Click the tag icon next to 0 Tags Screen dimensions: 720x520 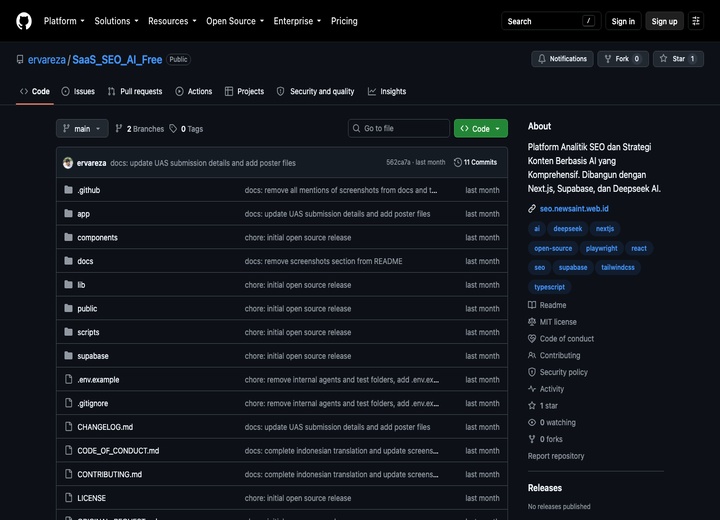pos(173,129)
